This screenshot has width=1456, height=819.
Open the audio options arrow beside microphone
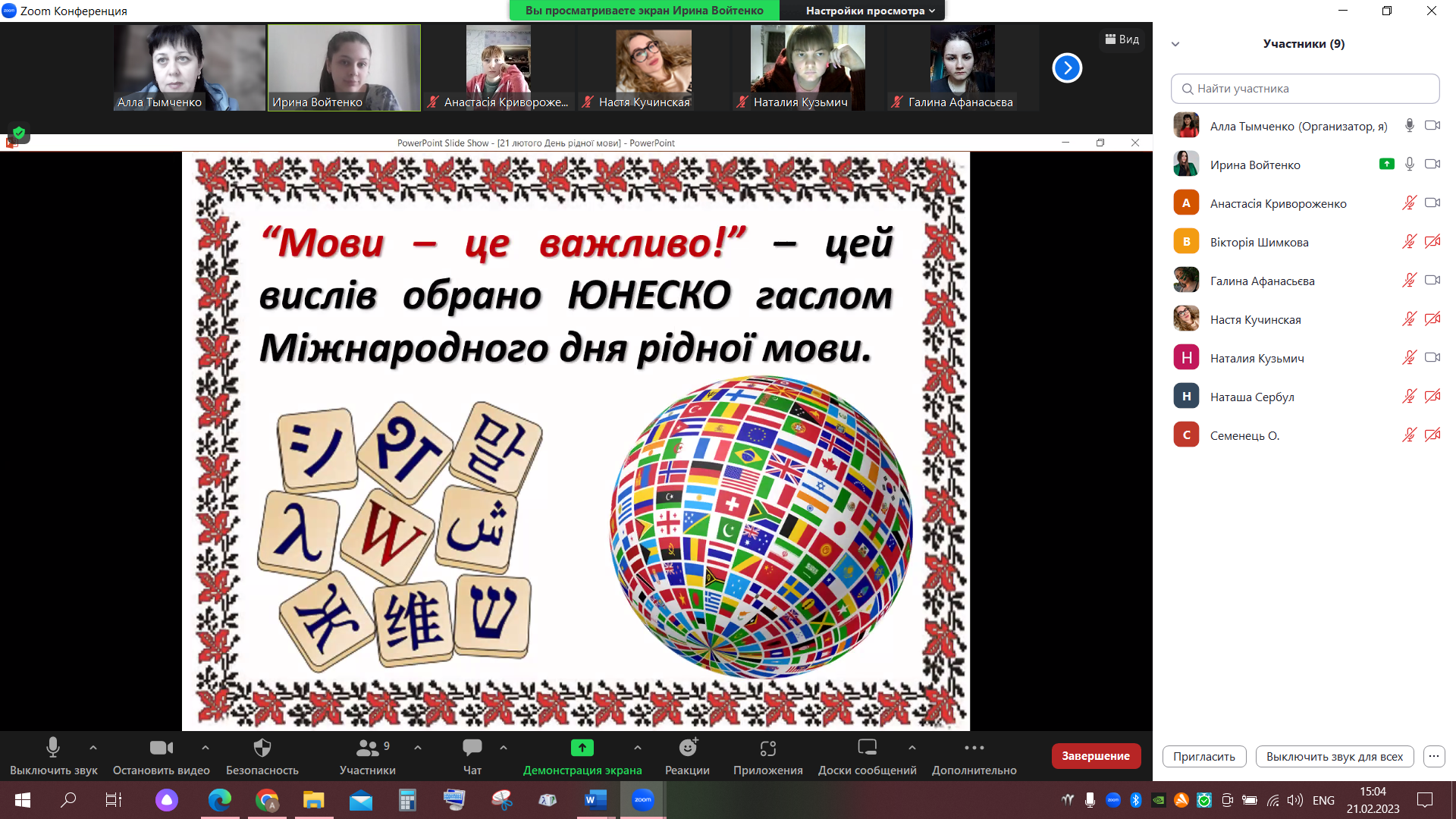[x=93, y=748]
